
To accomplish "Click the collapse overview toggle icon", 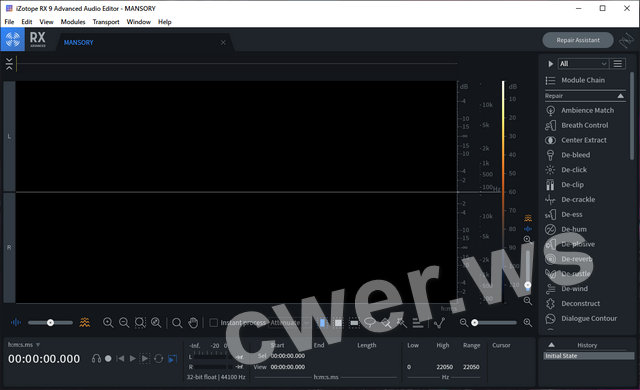I will (9, 64).
